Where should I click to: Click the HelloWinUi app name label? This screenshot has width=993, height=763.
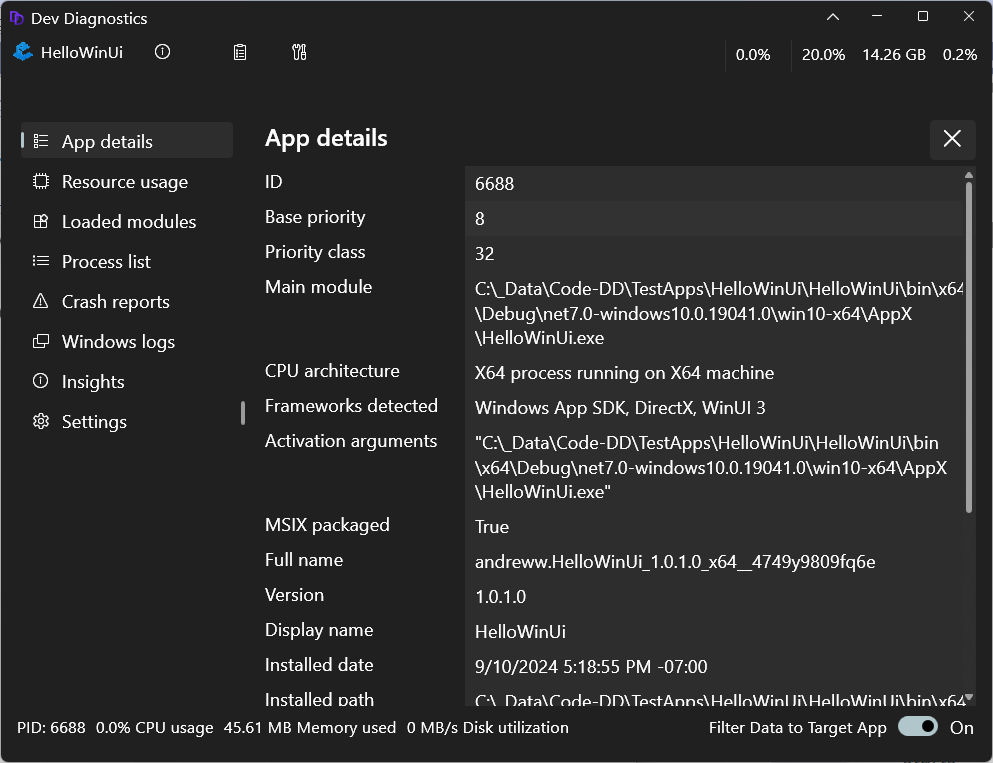82,52
